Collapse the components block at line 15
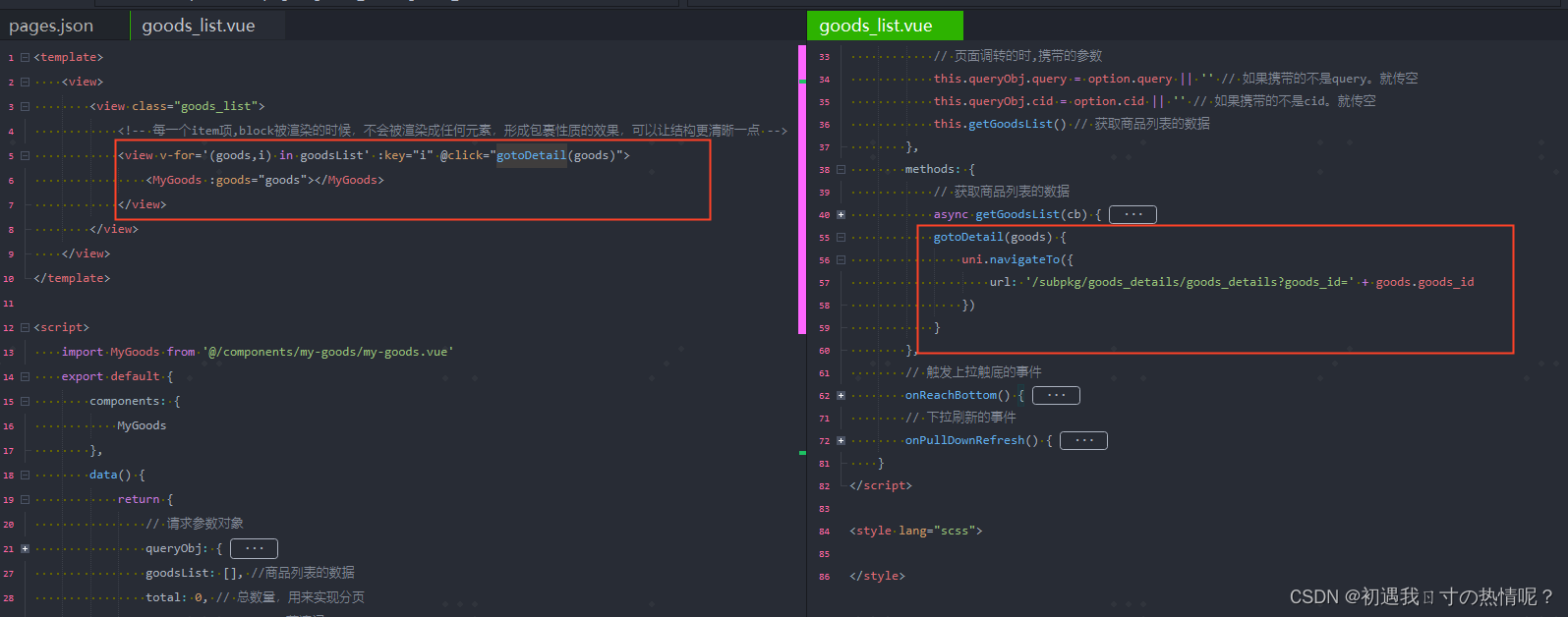Screen dimensions: 1568x617 [x=25, y=402]
